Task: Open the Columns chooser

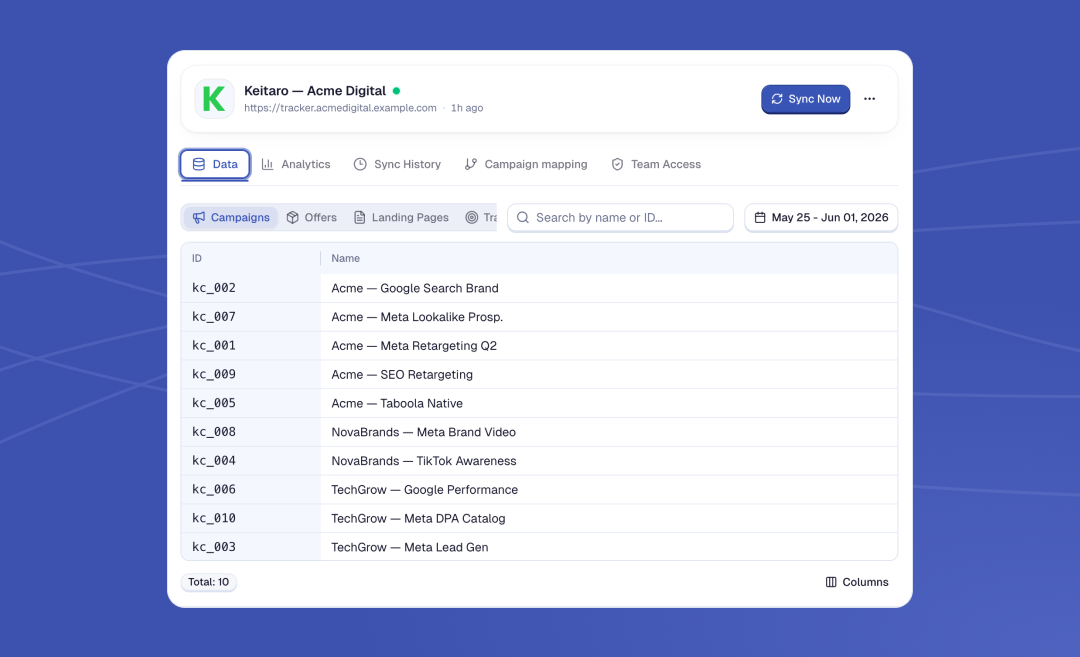Action: pos(857,583)
